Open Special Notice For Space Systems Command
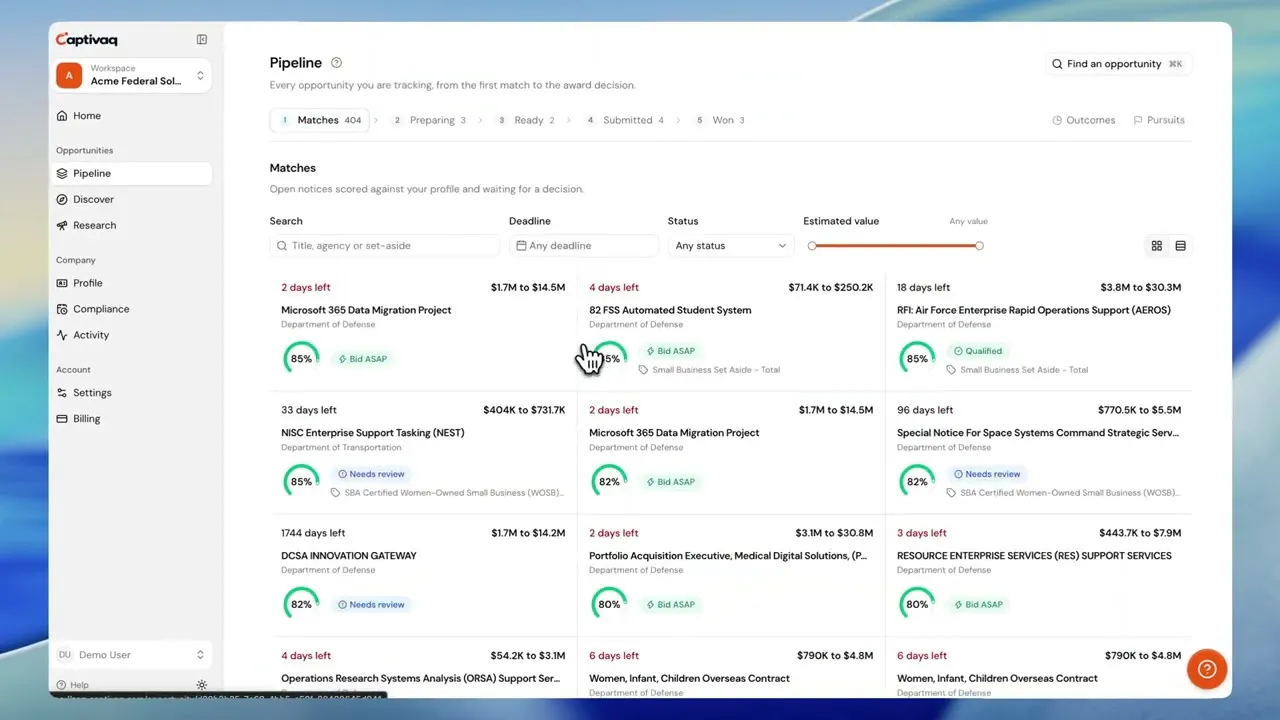1280x720 pixels. [1038, 433]
